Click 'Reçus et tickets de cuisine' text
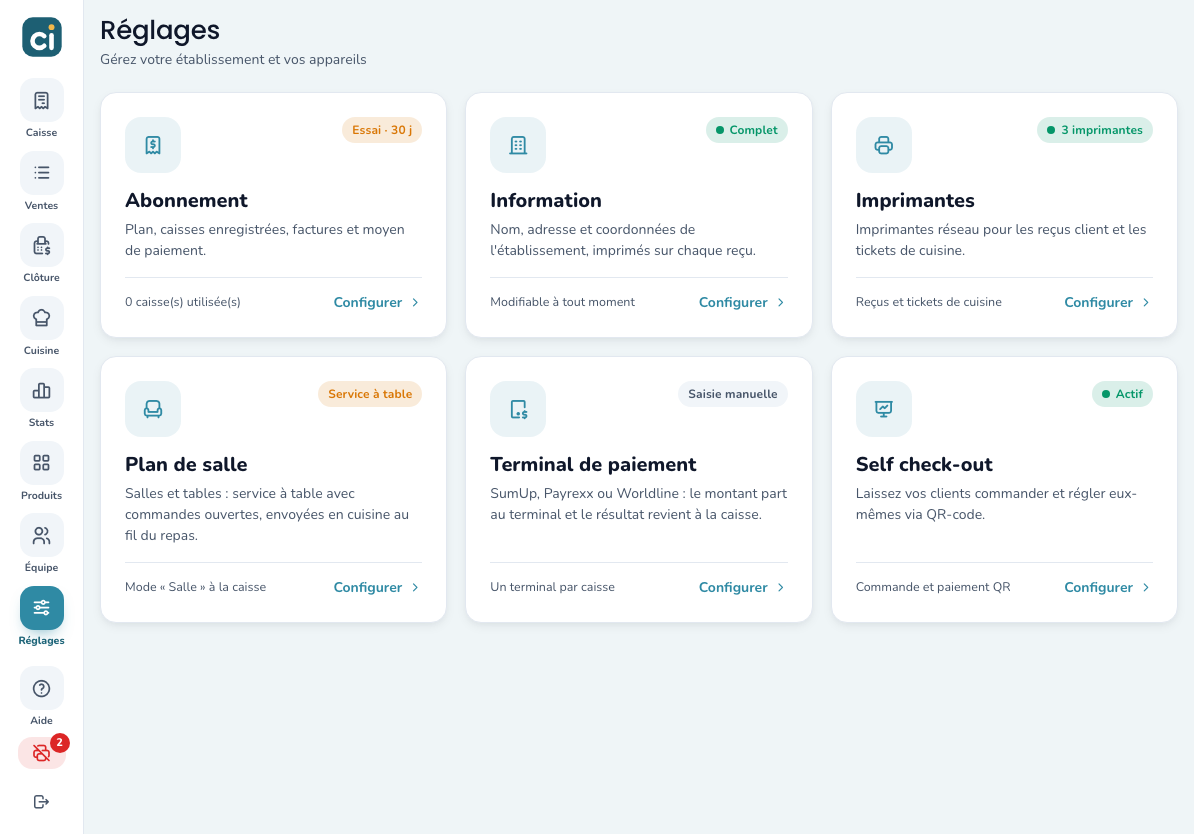The width and height of the screenshot is (1194, 834). pos(929,302)
